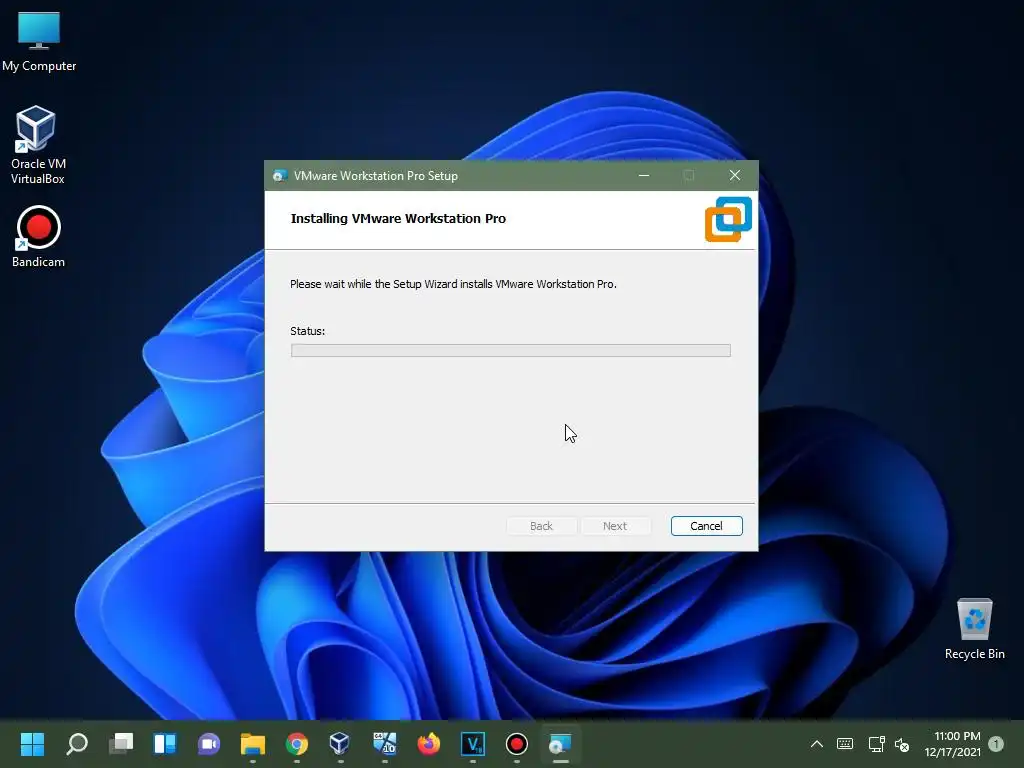Image resolution: width=1024 pixels, height=768 pixels.
Task: Click the installation Status progress bar
Action: pos(511,351)
